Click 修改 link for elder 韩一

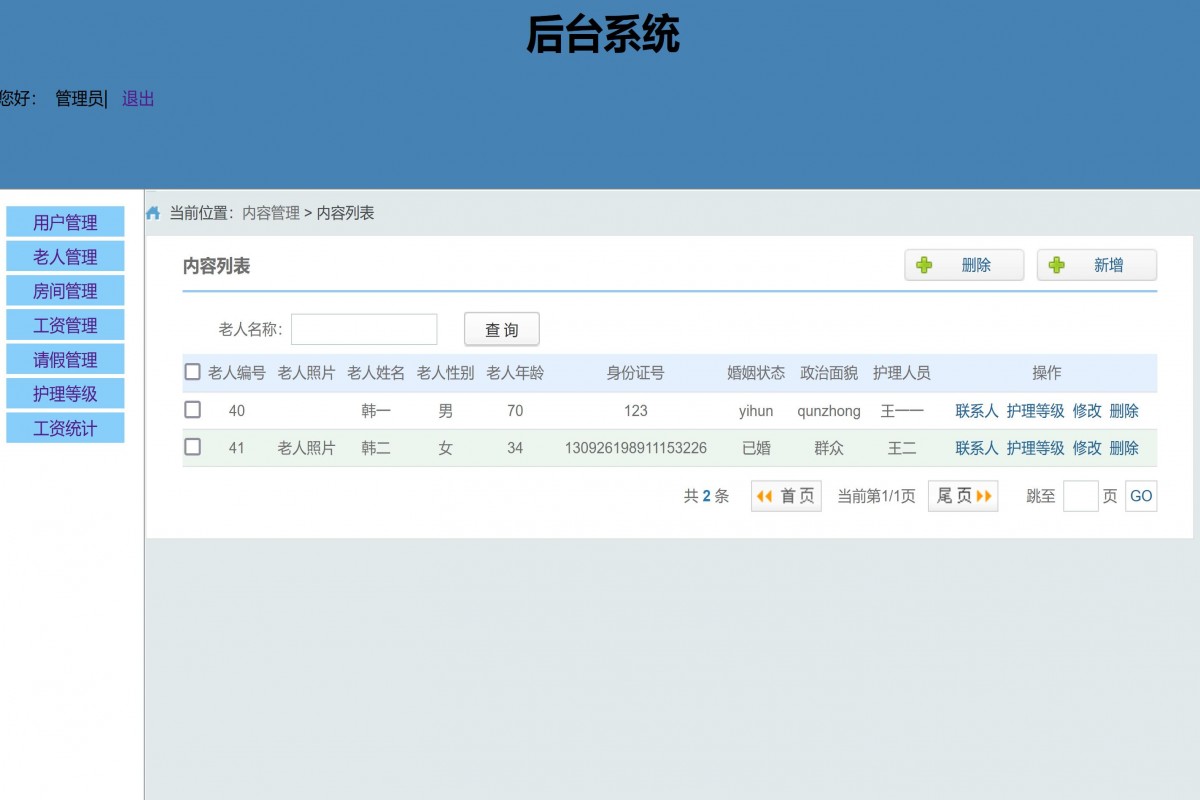pos(1086,410)
